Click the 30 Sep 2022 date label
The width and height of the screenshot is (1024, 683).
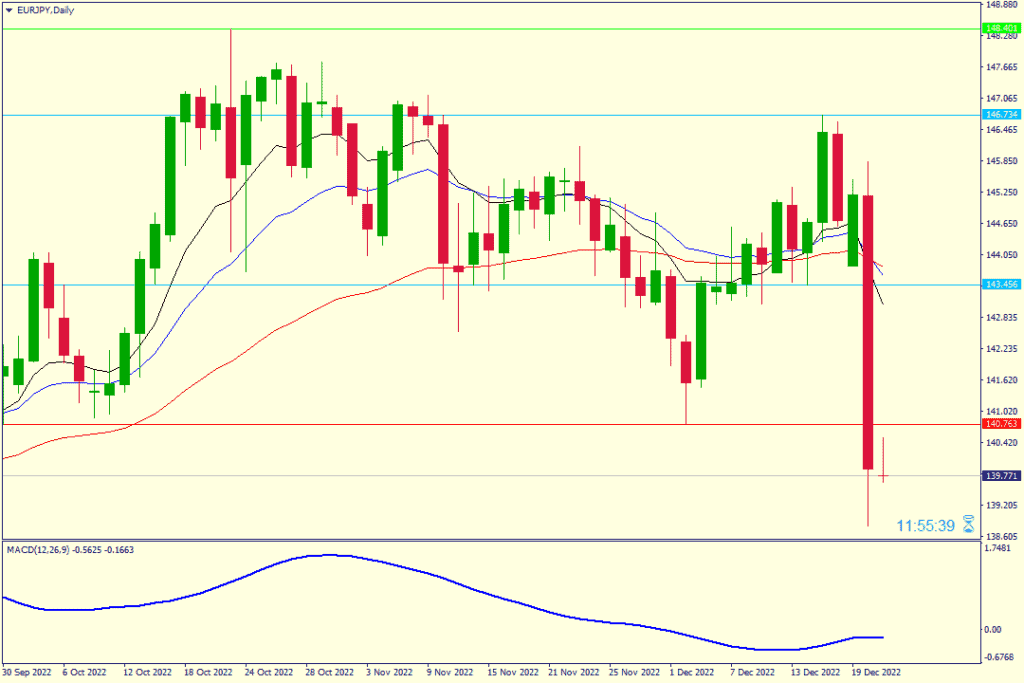click(27, 673)
